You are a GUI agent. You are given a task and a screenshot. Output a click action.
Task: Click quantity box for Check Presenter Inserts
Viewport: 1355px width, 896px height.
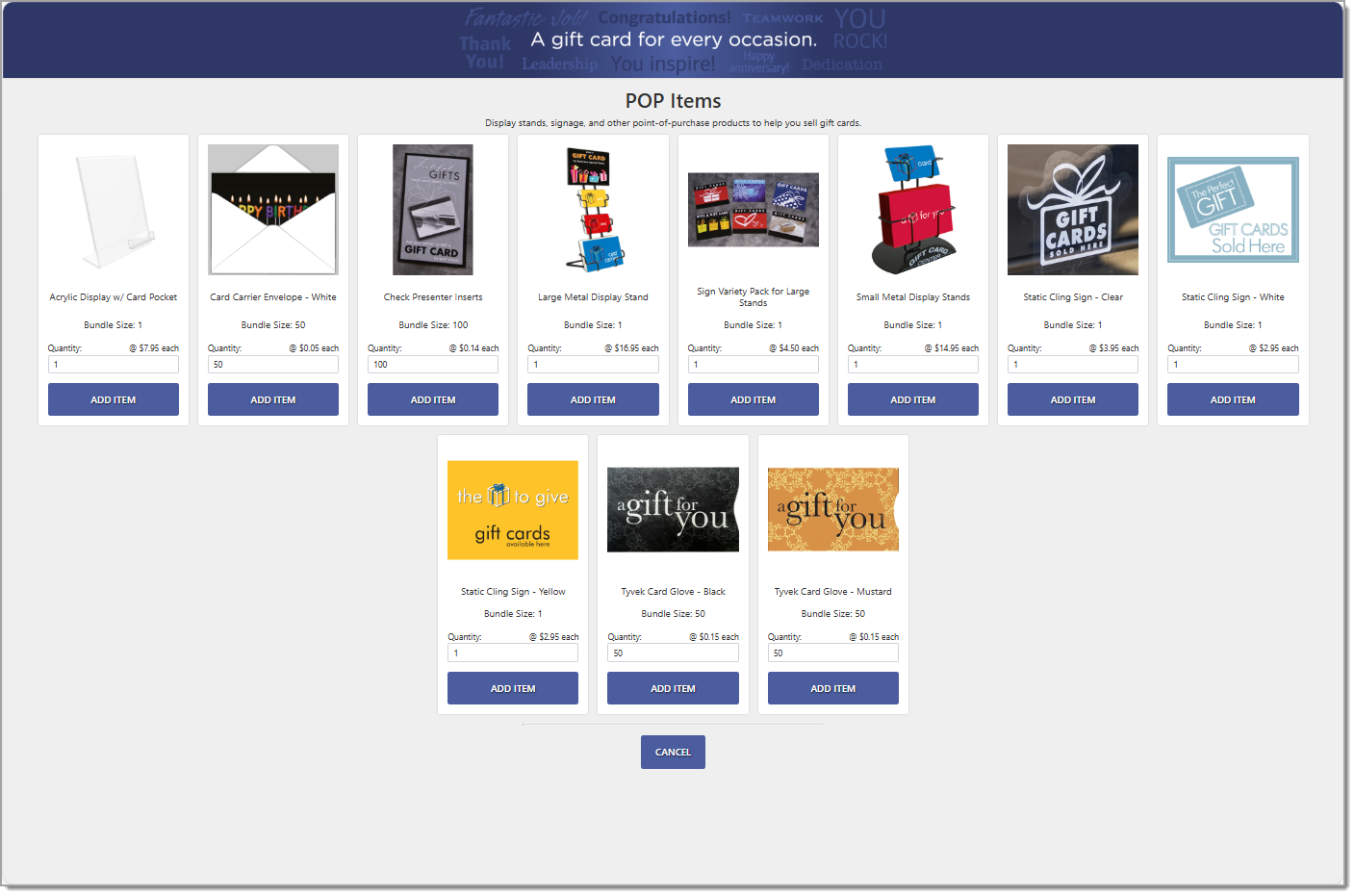(433, 365)
